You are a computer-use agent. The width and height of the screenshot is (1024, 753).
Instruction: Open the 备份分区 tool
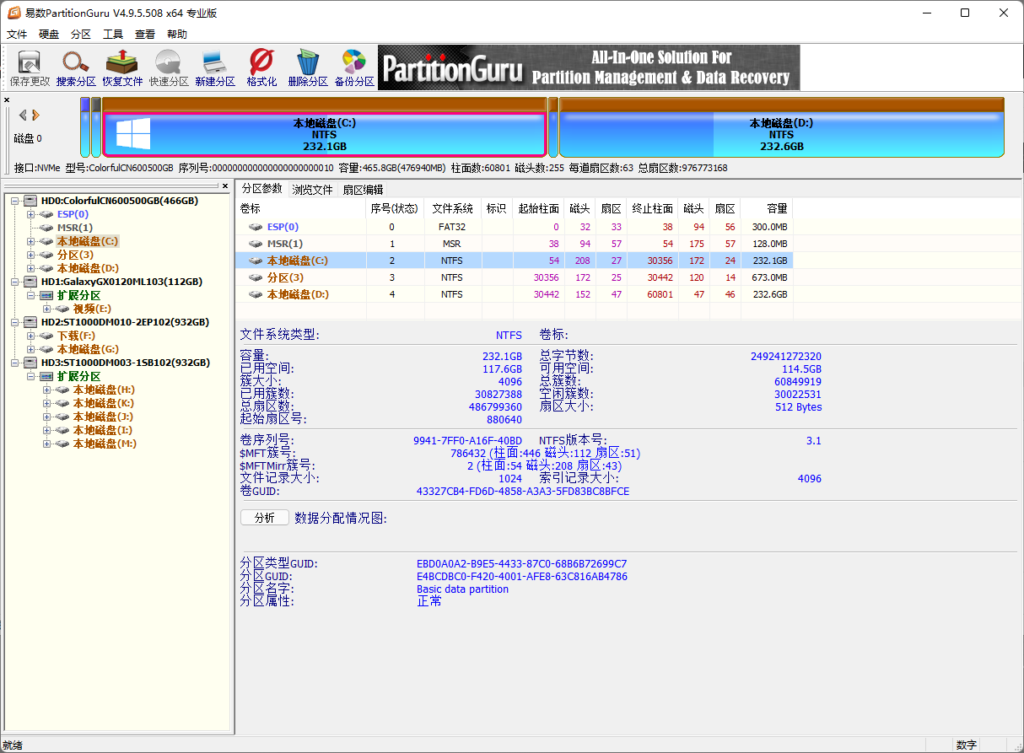pos(354,68)
